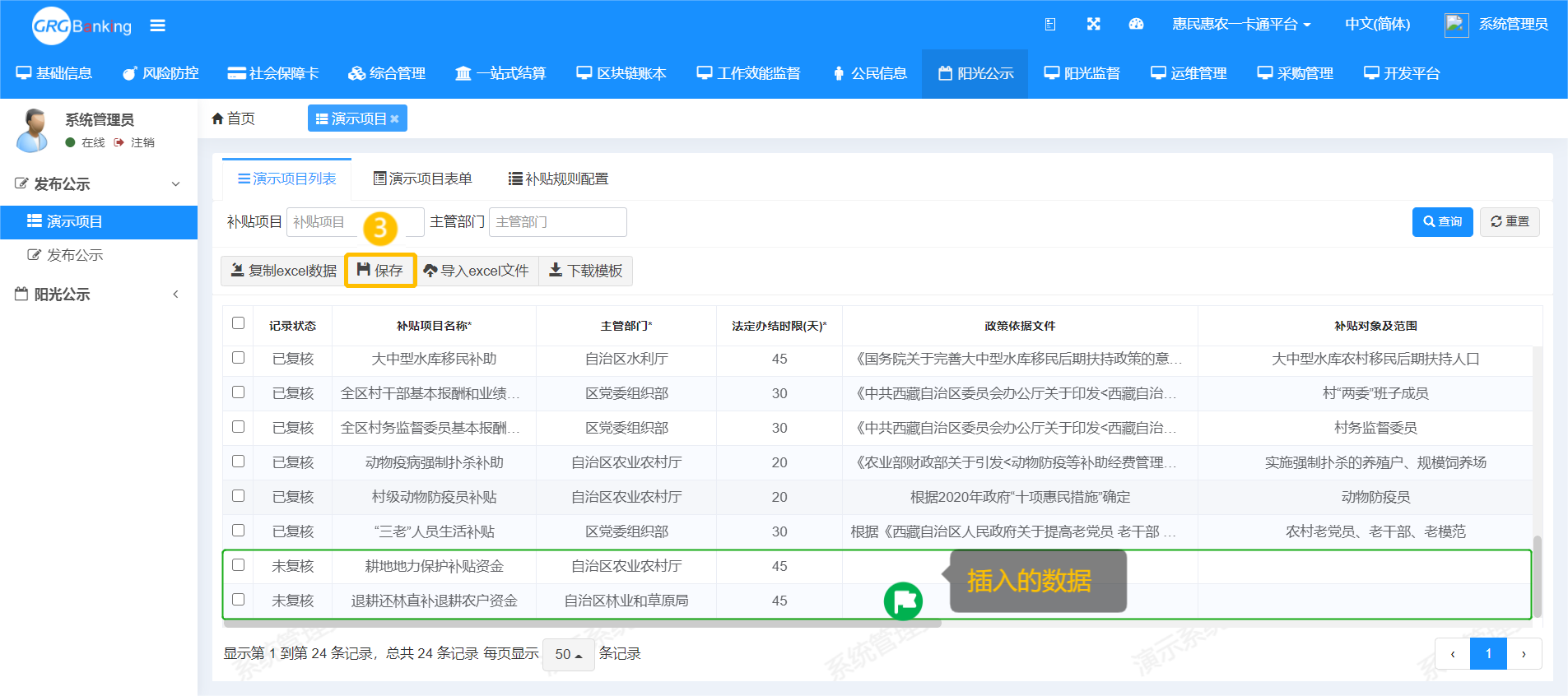Click the 保存 save button
This screenshot has height=696, width=1568.
click(380, 271)
